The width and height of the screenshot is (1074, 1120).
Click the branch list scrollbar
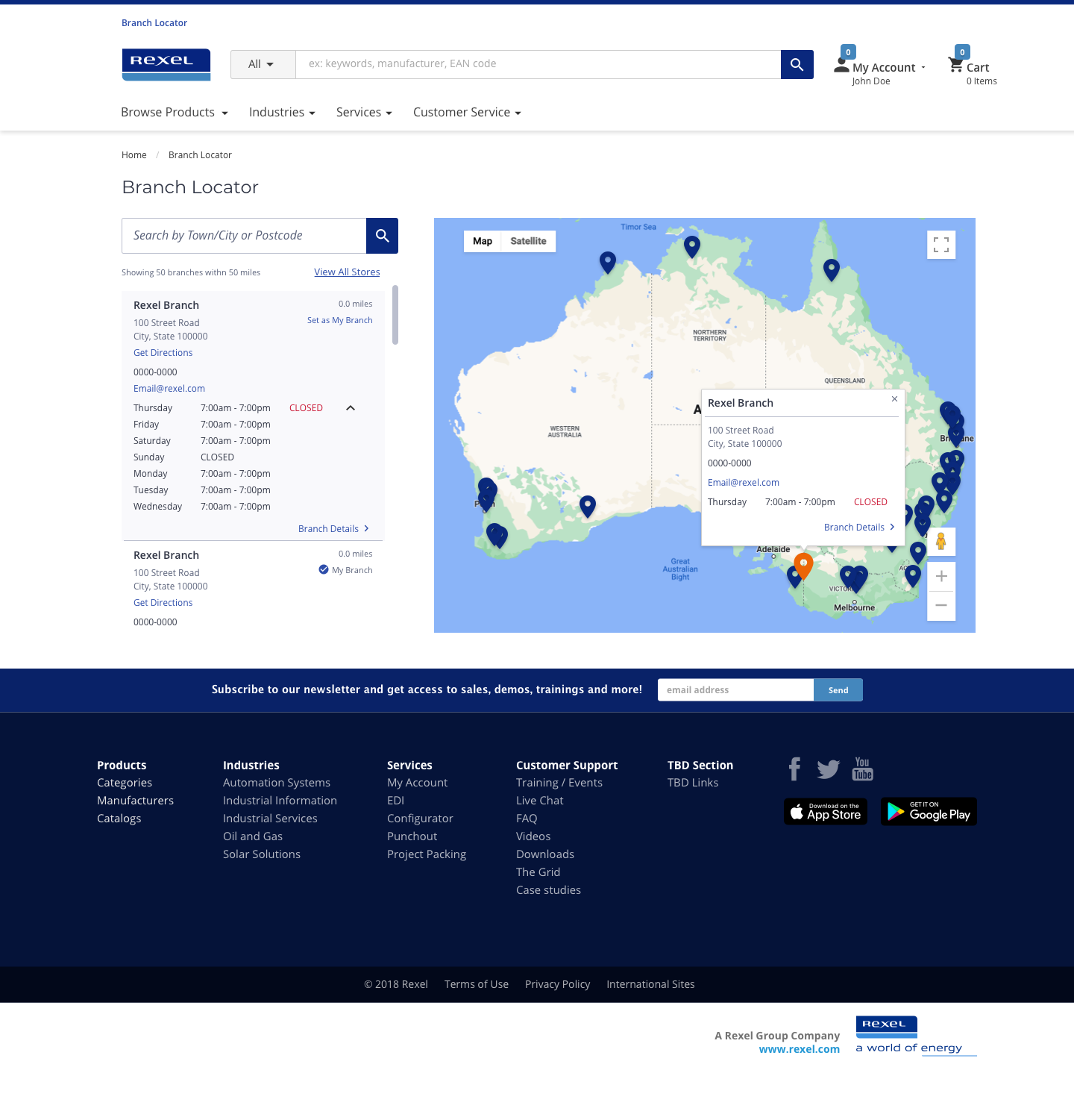[395, 315]
